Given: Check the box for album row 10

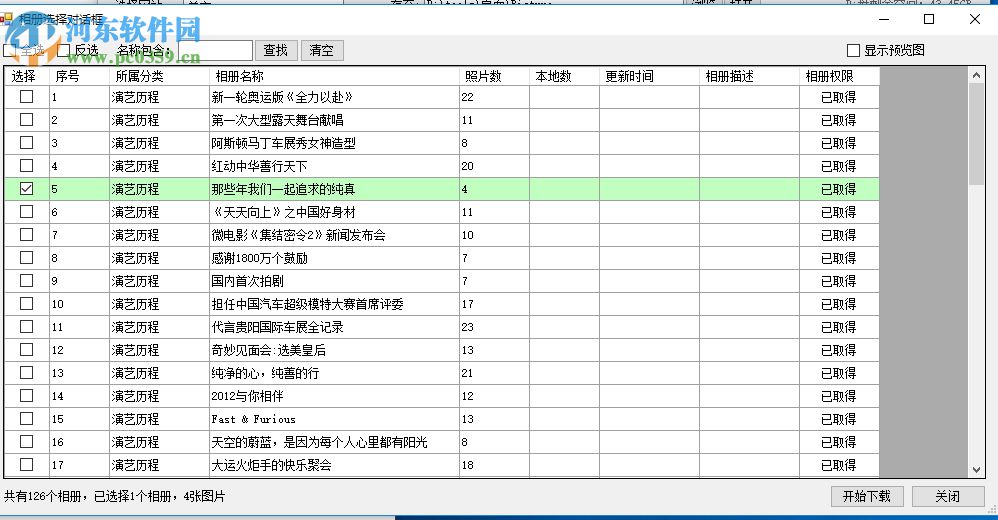Looking at the screenshot, I should (26, 304).
